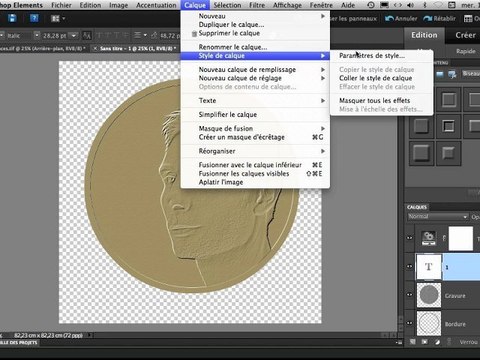Open the Sélection menu in menu bar
This screenshot has width=480, height=360.
pyautogui.click(x=227, y=5)
